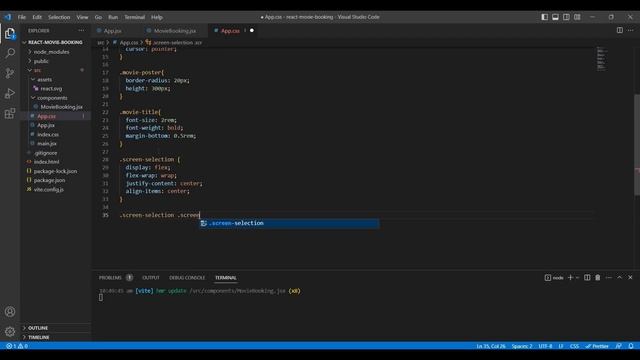Click Prettier status bar item
Screen dimensions: 640x360
(597, 346)
